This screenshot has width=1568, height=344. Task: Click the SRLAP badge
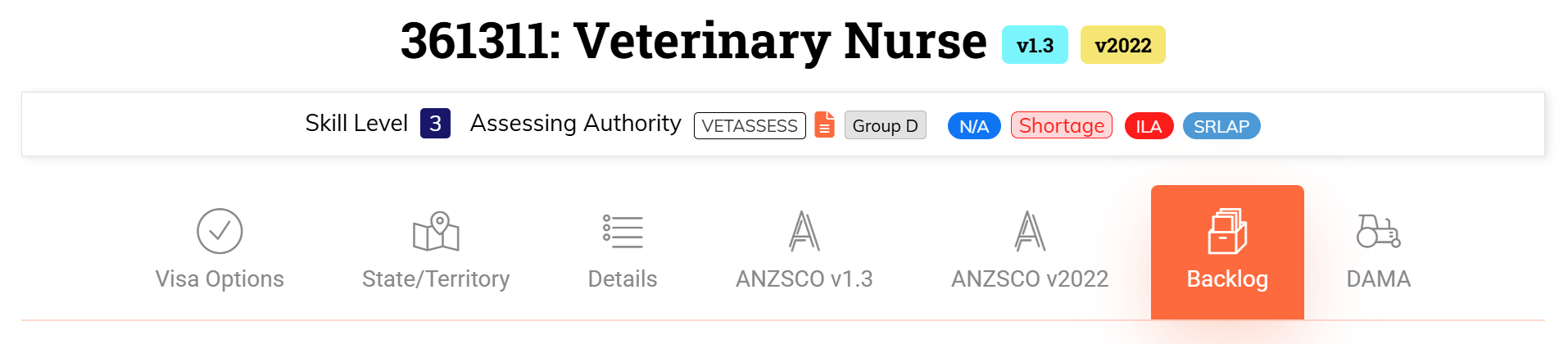(x=1221, y=126)
